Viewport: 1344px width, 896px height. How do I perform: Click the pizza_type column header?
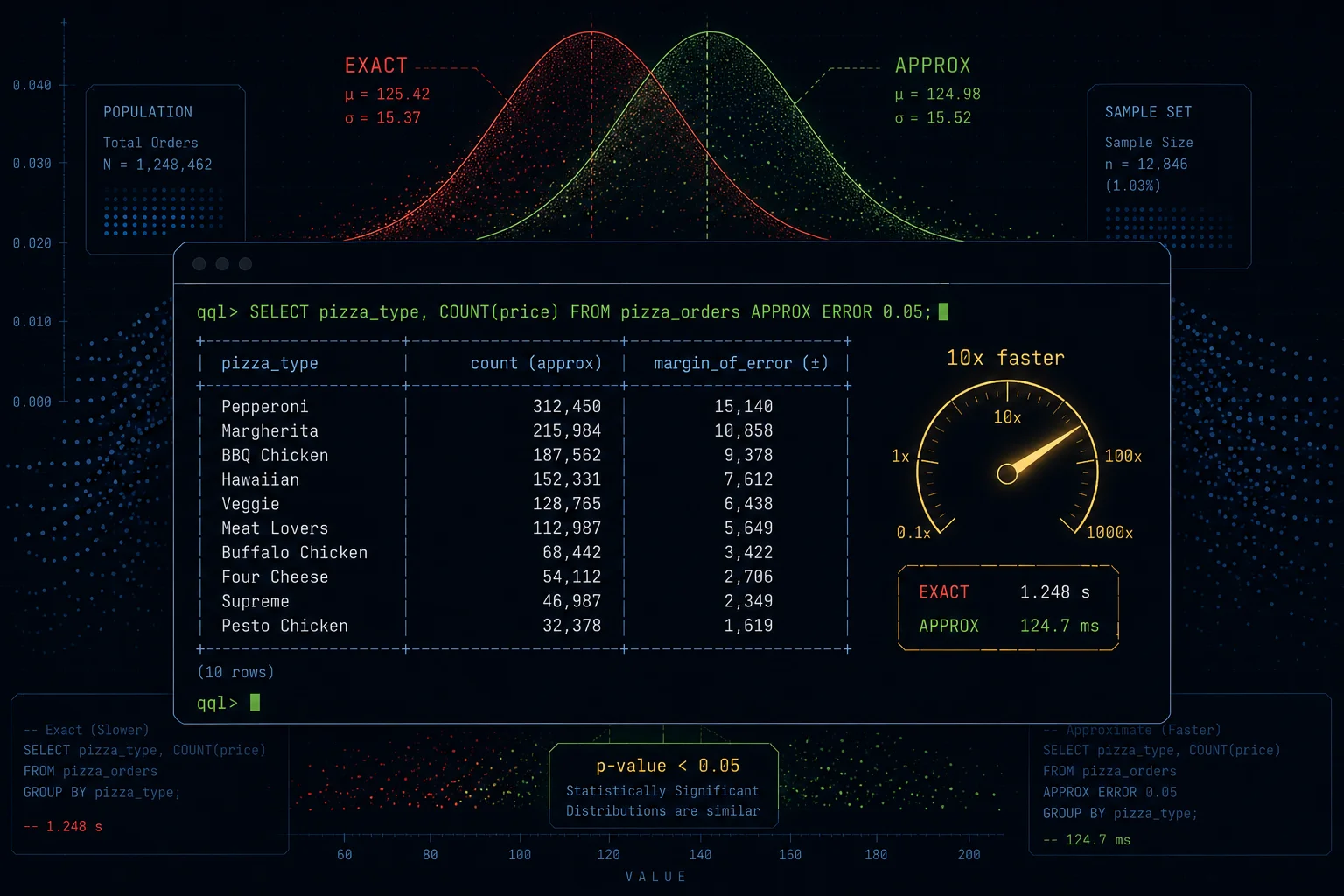coord(269,363)
